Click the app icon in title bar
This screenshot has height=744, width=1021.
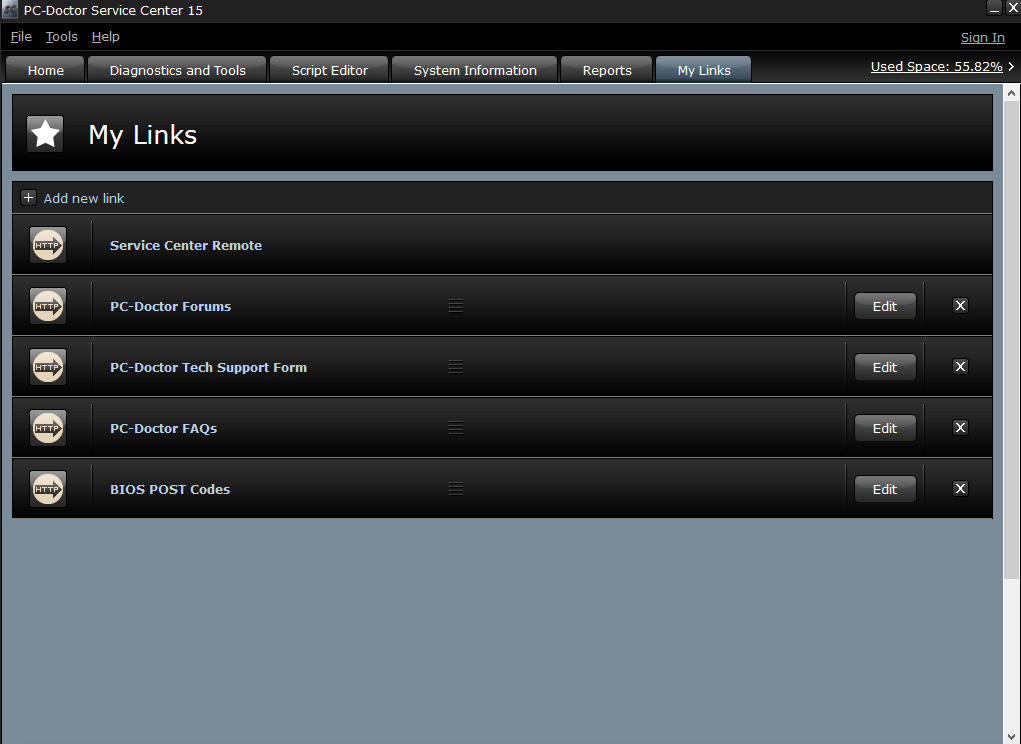click(x=10, y=10)
